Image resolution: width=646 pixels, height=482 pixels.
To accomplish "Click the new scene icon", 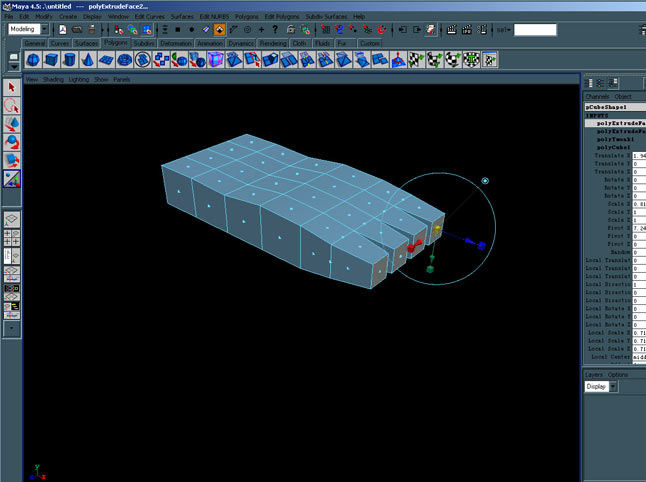I will [x=63, y=30].
